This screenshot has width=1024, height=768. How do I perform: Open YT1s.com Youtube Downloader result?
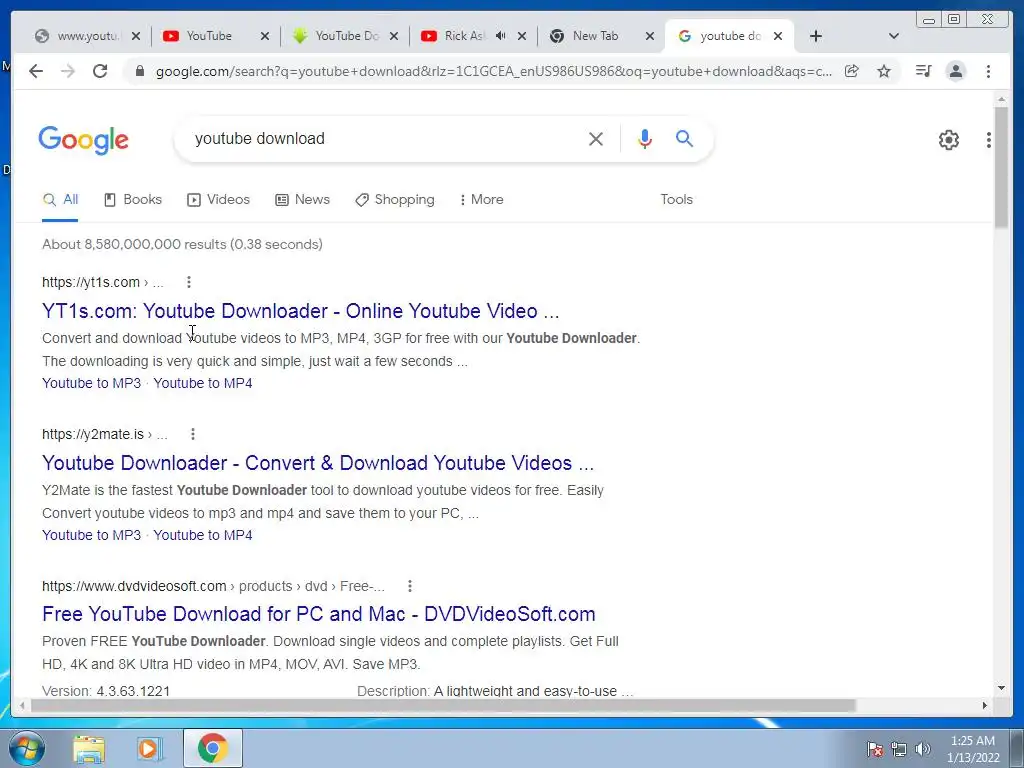click(x=300, y=311)
